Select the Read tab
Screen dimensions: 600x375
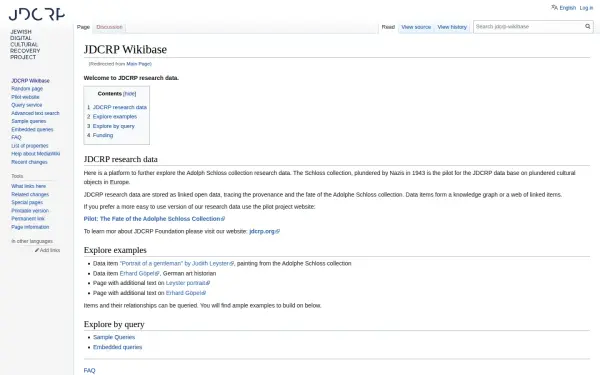388,27
